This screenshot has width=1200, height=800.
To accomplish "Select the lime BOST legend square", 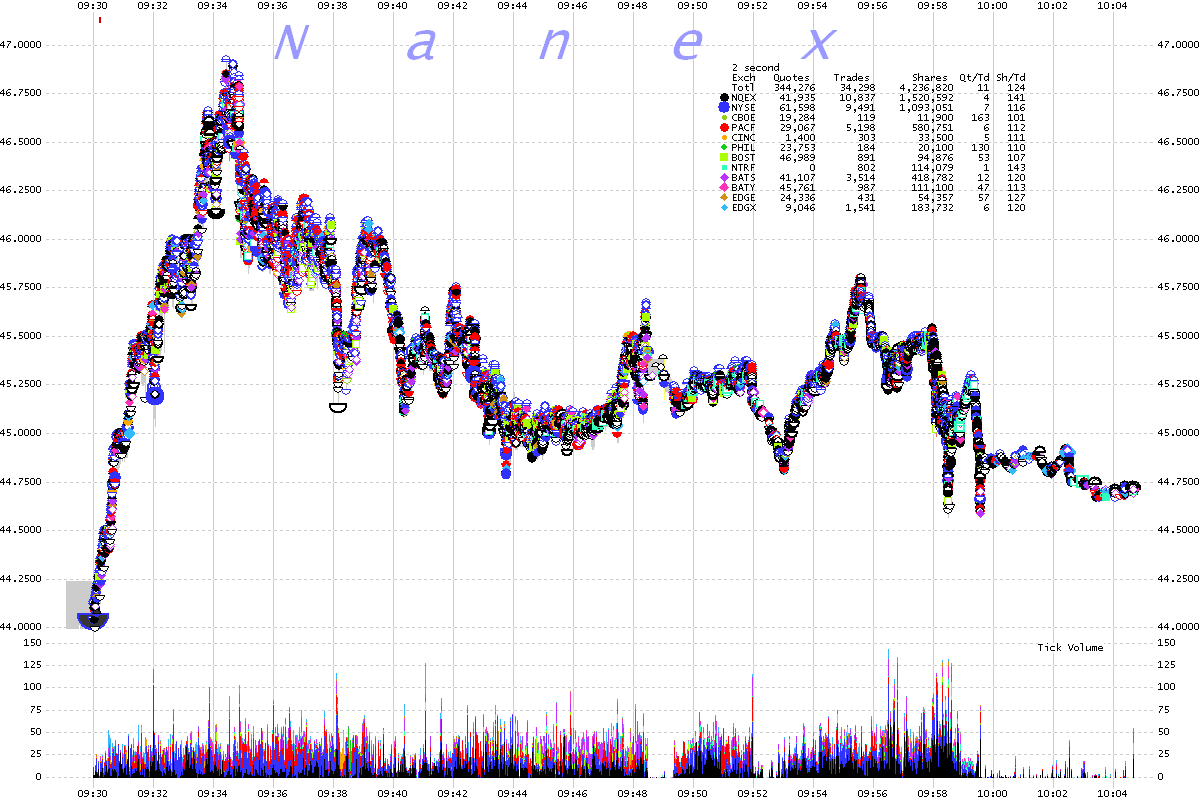I will 724,157.
